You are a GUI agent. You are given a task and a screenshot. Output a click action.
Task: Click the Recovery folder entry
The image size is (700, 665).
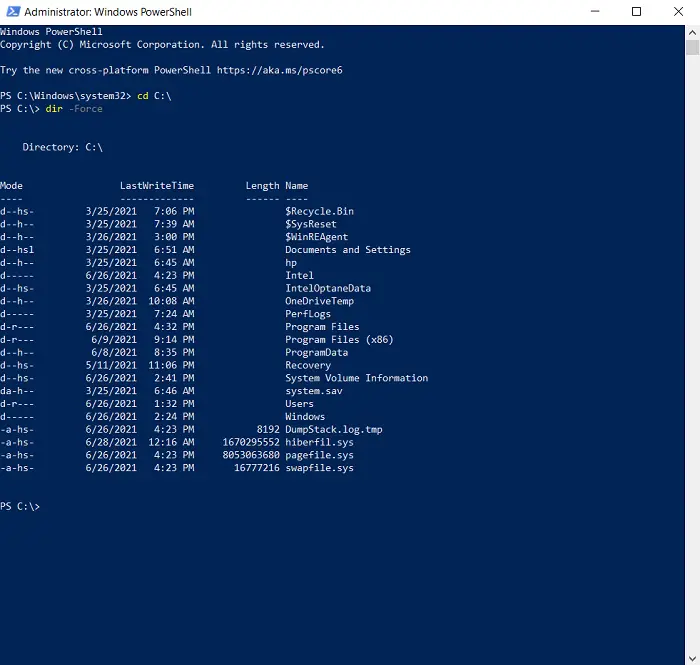coord(308,366)
